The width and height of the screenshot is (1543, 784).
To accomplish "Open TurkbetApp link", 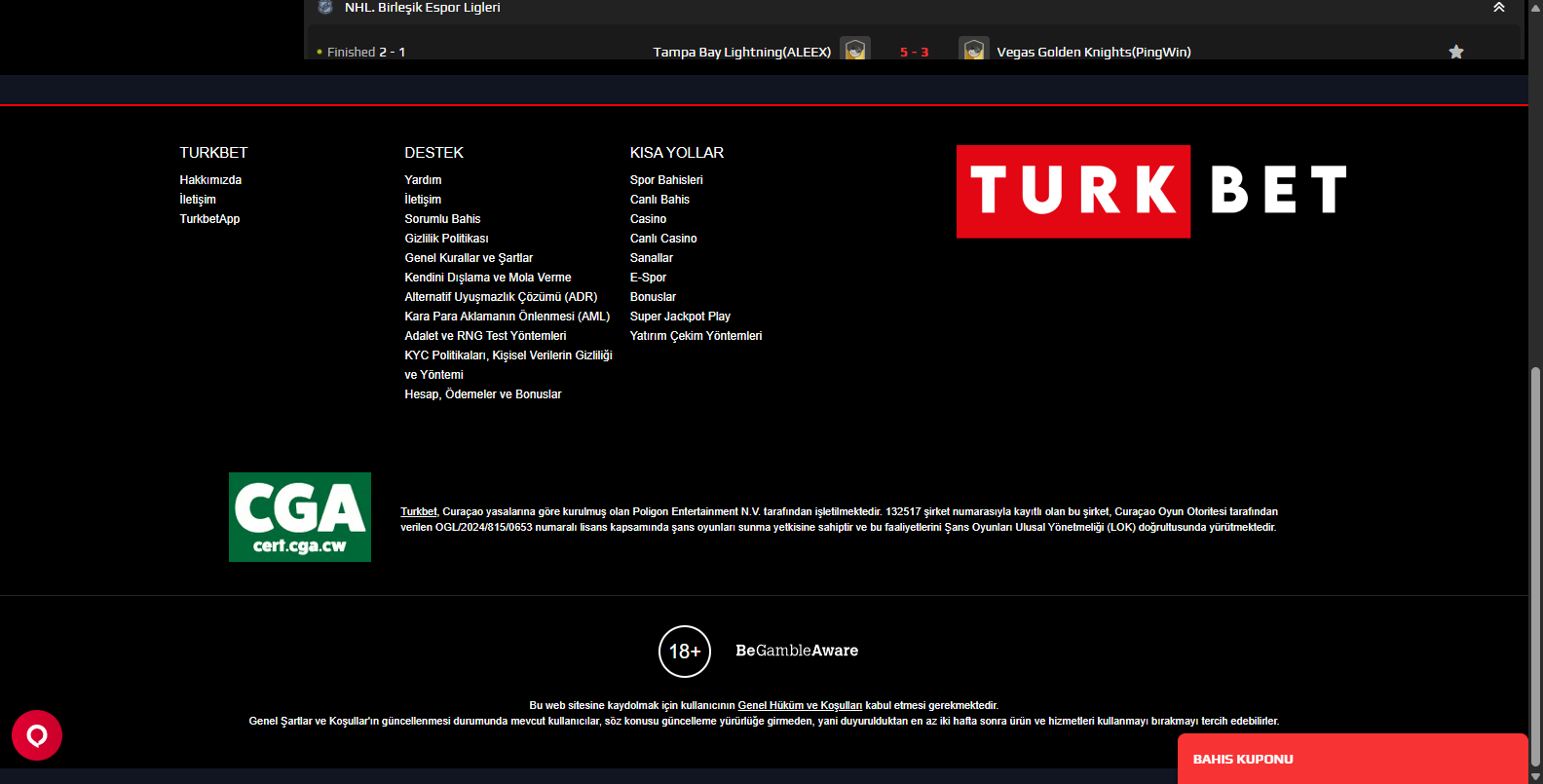I will pyautogui.click(x=209, y=219).
